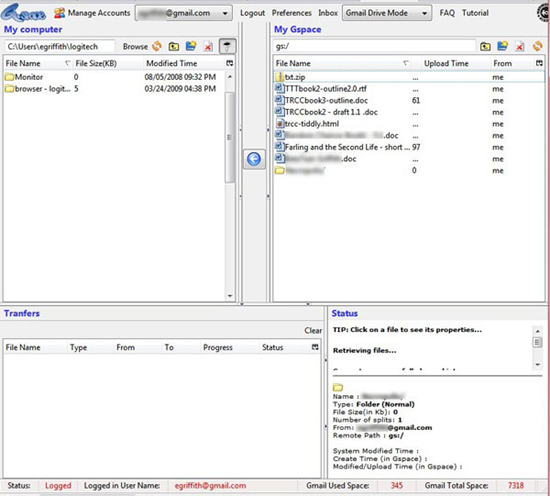Select TTTbook2-outline2.0.rtf file name
The width and height of the screenshot is (550, 496).
pyautogui.click(x=326, y=89)
